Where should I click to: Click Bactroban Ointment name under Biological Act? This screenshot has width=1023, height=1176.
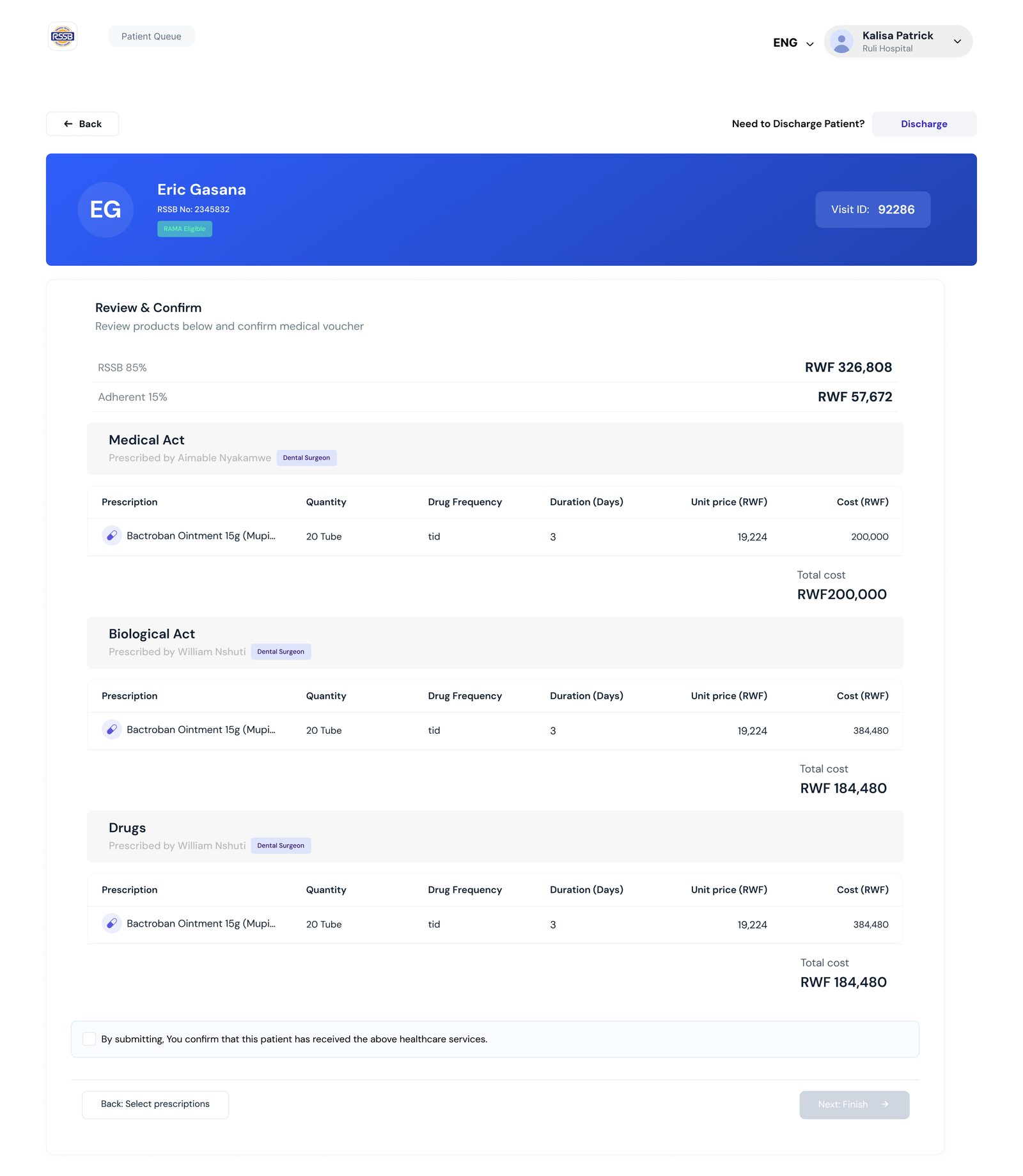[201, 729]
